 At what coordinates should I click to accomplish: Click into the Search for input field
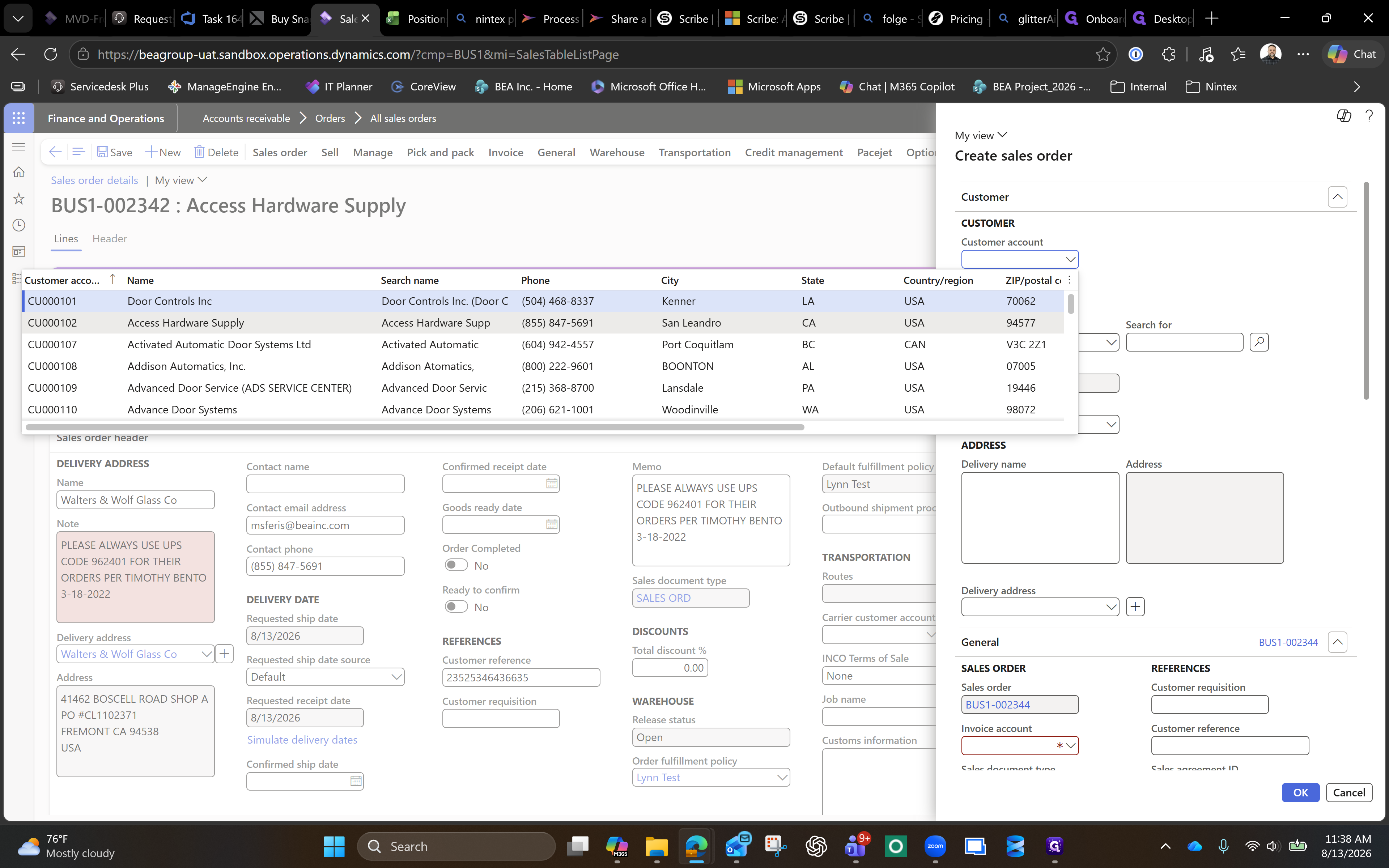[x=1184, y=342]
